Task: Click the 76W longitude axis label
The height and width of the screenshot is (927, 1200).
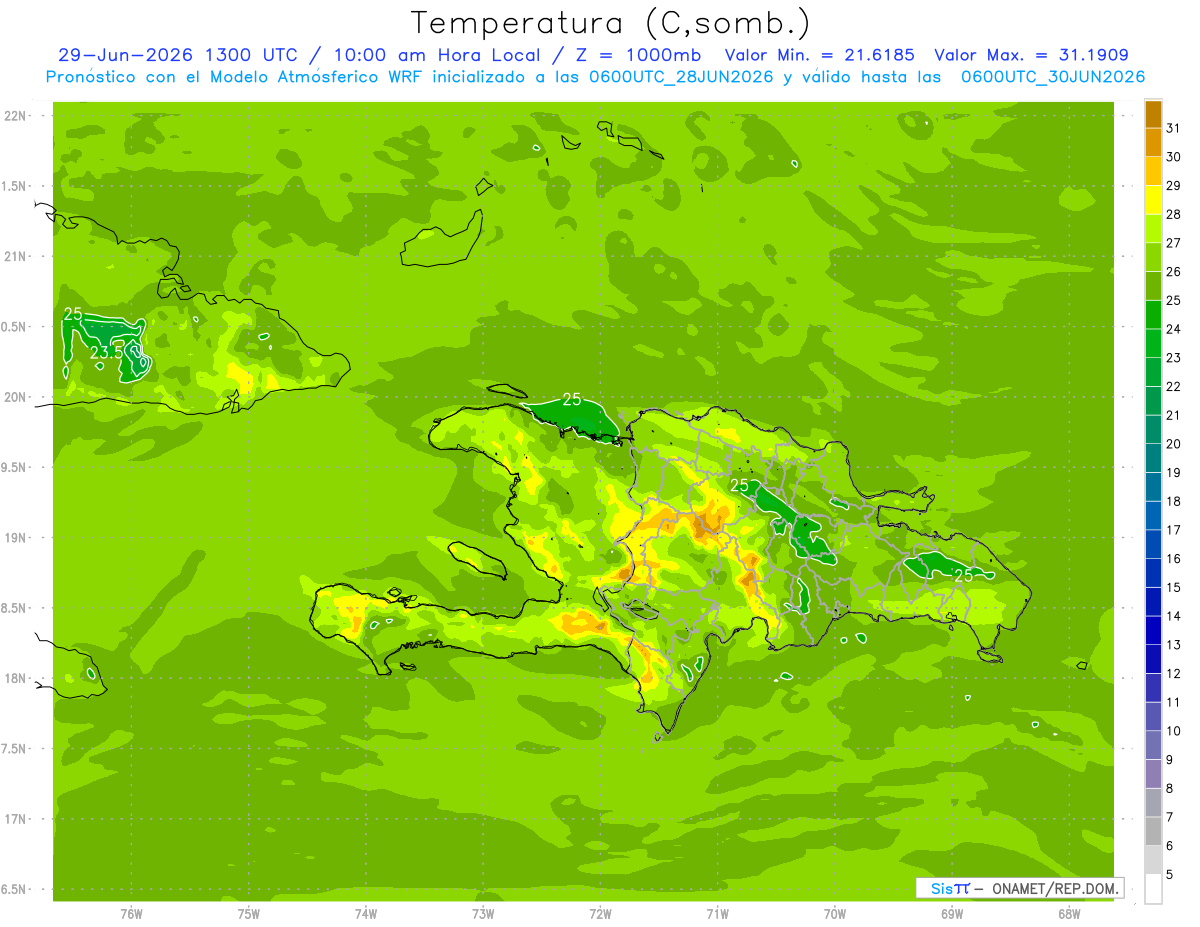Action: coord(131,913)
